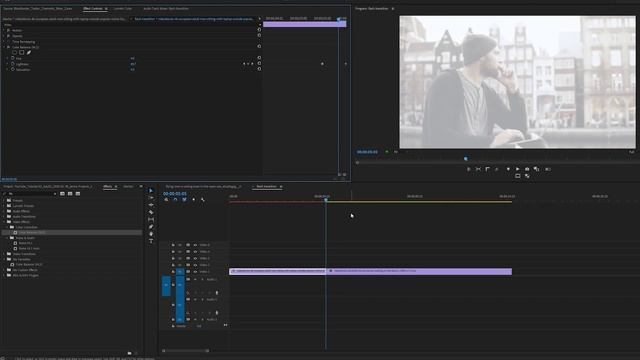
Task: Open the Lumetri Presets folder
Action: [x=23, y=206]
